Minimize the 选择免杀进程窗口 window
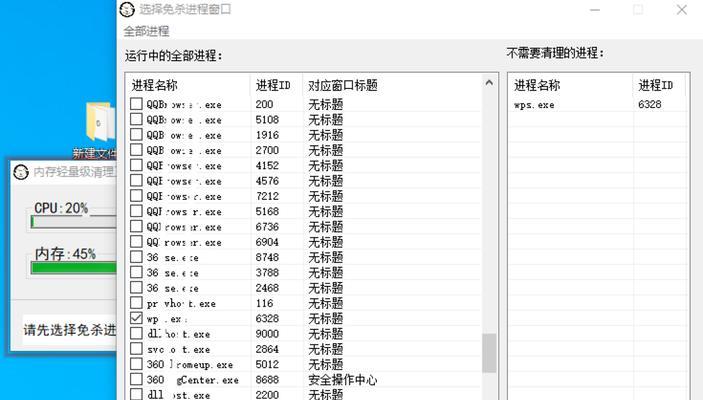703x400 pixels. (x=595, y=9)
